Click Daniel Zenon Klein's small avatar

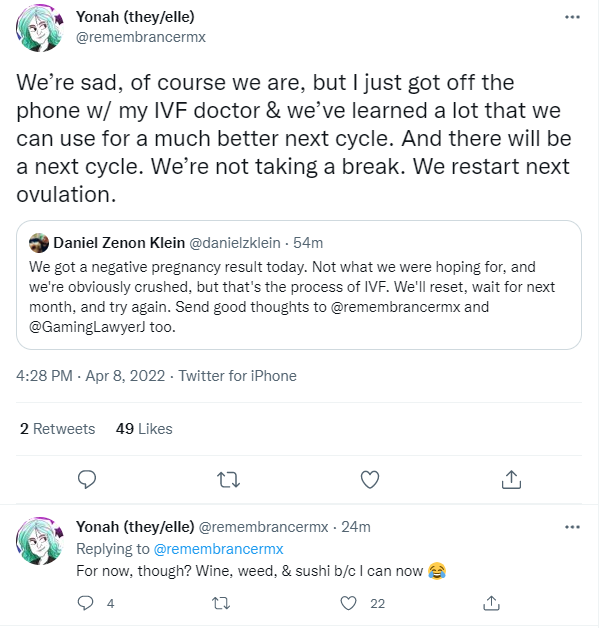39,243
